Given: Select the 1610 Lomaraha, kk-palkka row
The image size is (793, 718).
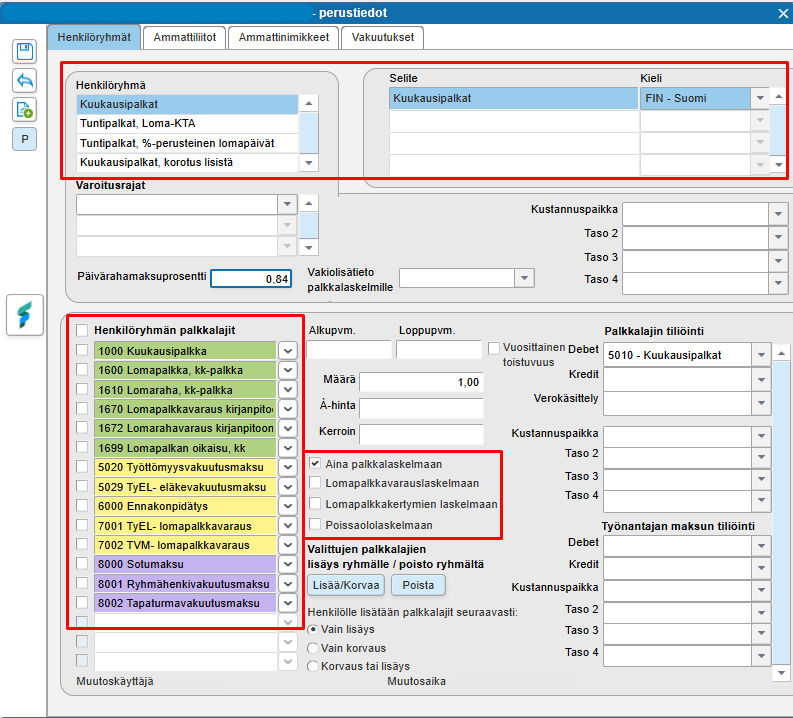Looking at the screenshot, I should 185,390.
